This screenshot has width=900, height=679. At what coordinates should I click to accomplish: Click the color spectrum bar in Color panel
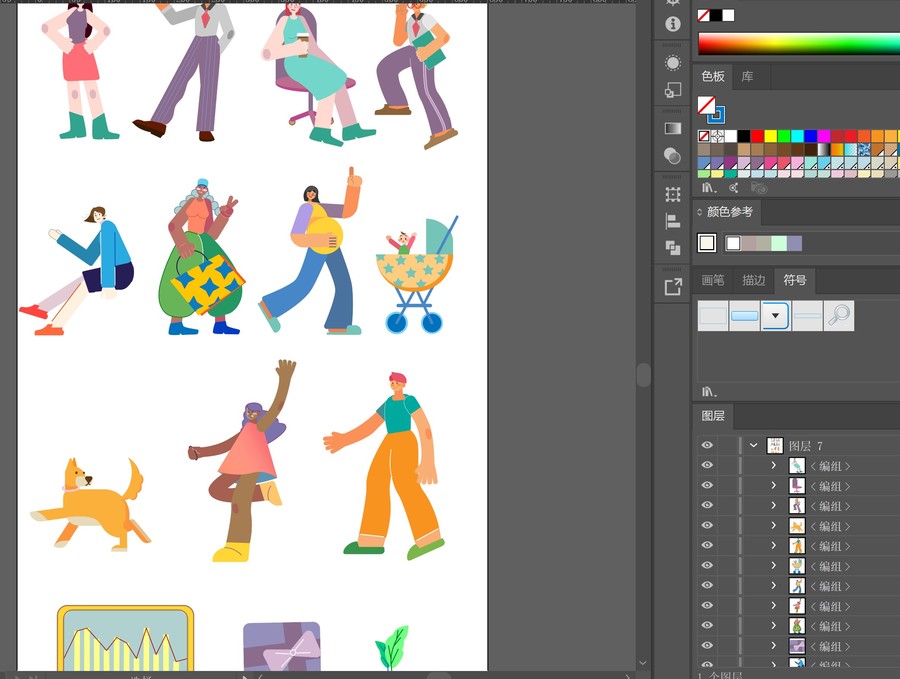coord(799,44)
